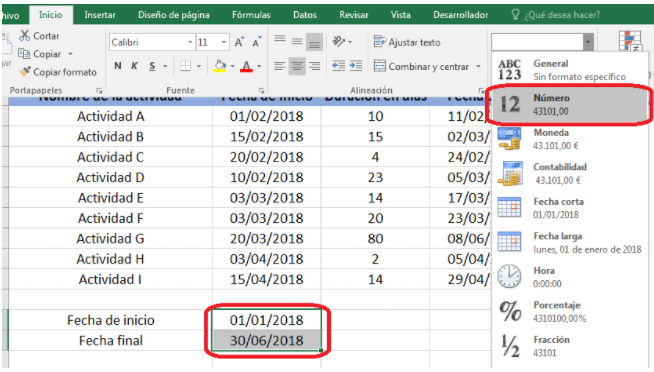This screenshot has height=372, width=654.
Task: Open the Inicio tab
Action: coord(50,15)
